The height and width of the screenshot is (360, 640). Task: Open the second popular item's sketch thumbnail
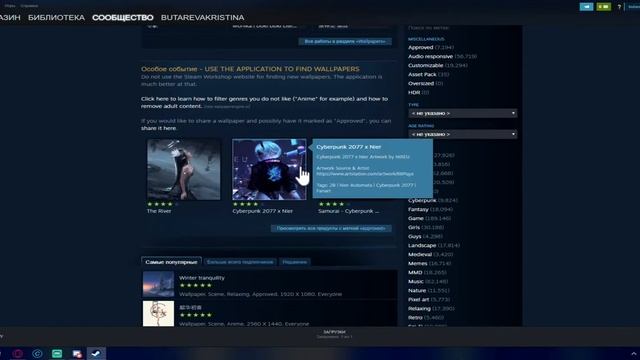pos(158,313)
